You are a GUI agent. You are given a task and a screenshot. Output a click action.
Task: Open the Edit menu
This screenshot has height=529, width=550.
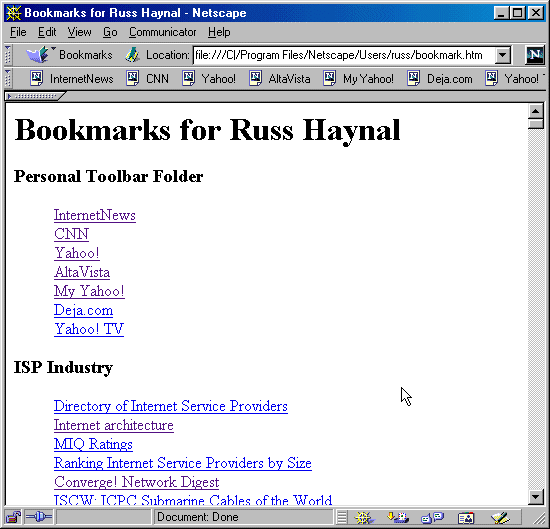[47, 32]
